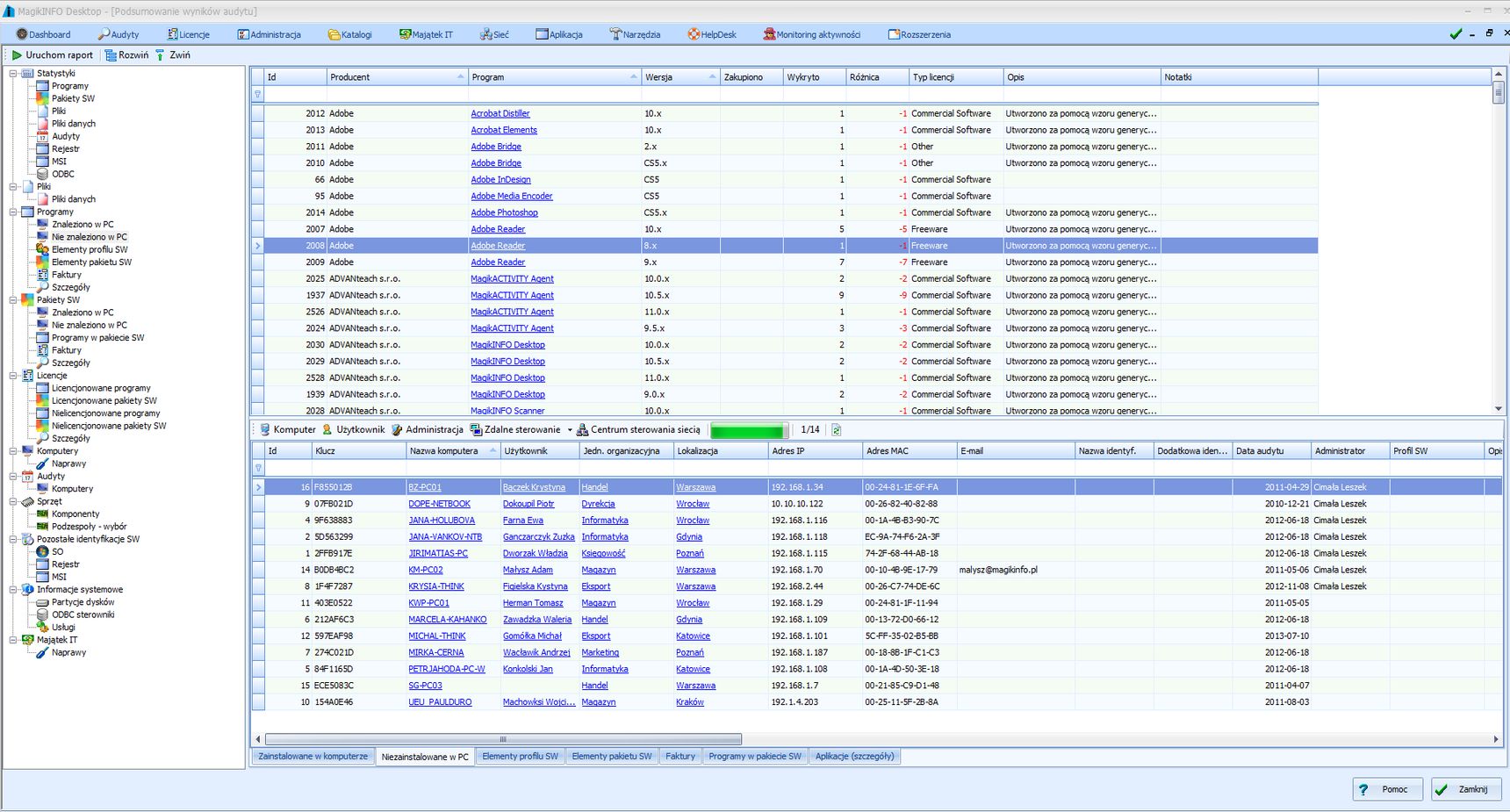
Task: Open the Zdalne sterowanie dropdown arrow
Action: 569,430
